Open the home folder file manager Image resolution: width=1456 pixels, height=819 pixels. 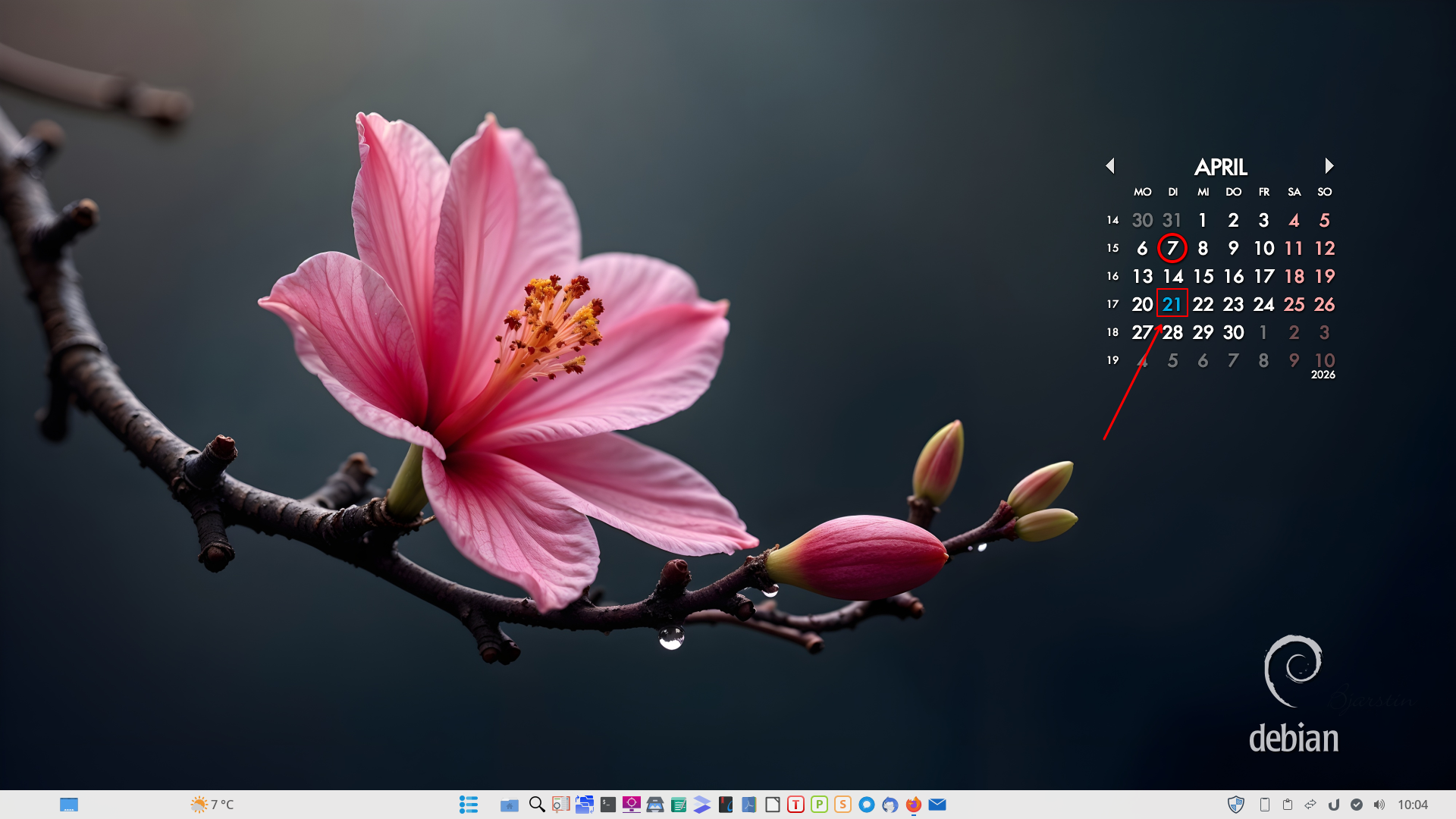tap(509, 805)
